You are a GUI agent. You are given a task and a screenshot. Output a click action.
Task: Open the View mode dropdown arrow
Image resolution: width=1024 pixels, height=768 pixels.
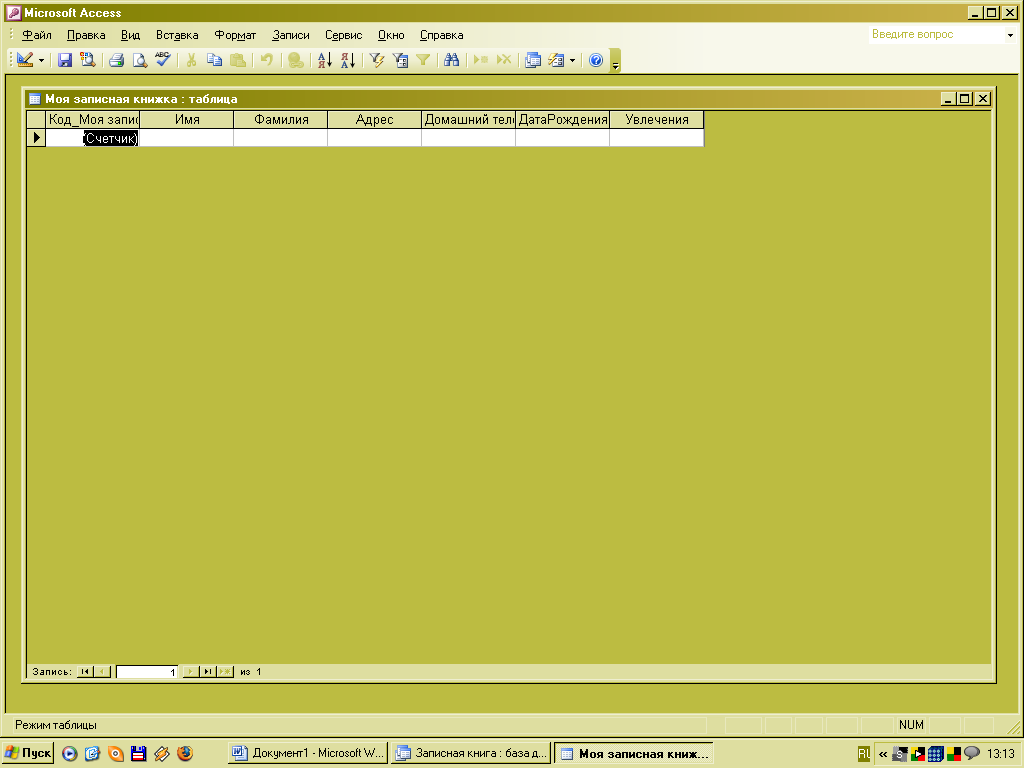41,61
